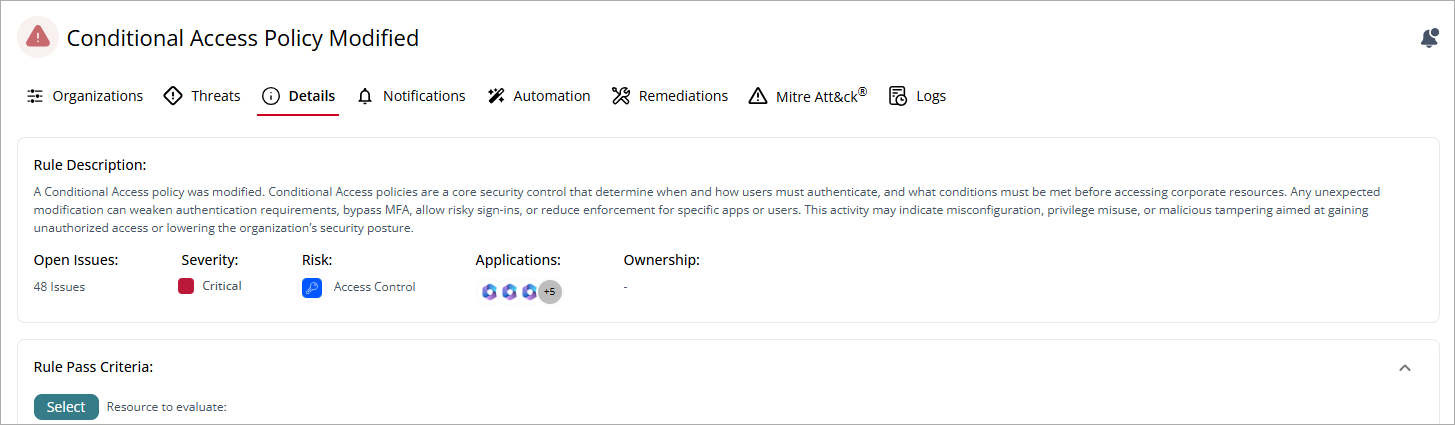
Task: Click the 48 Issues open issues count
Action: [x=60, y=287]
